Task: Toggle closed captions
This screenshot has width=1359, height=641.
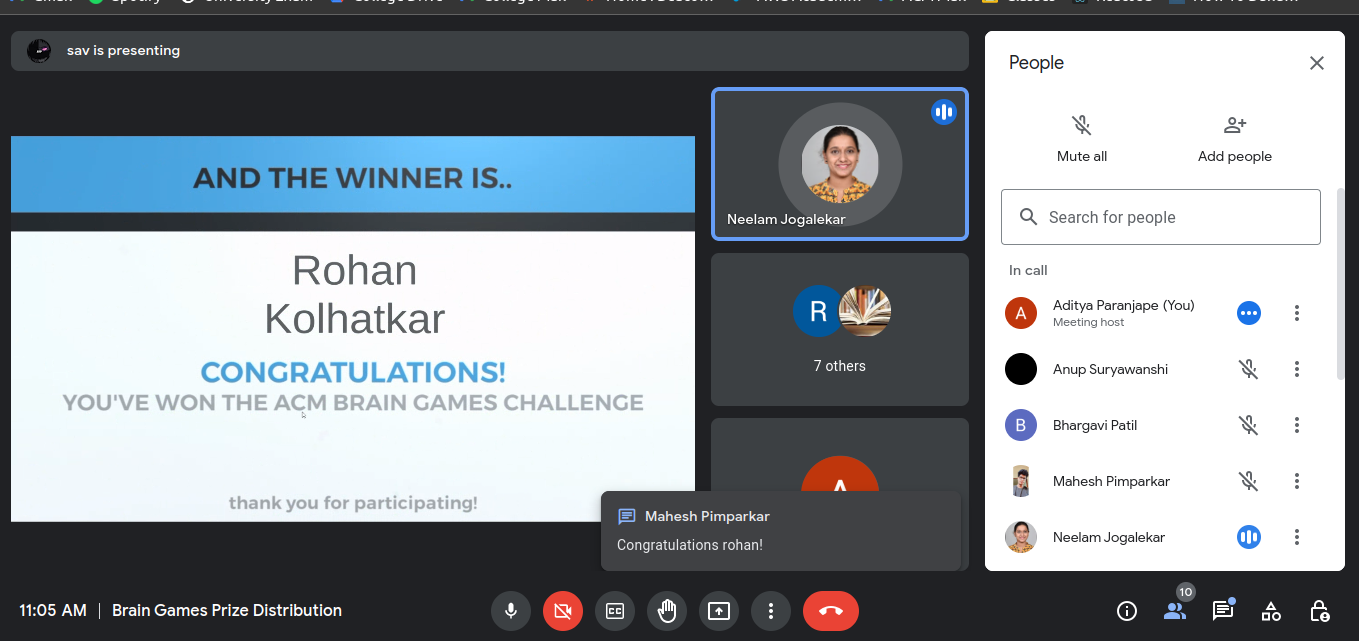Action: tap(615, 611)
